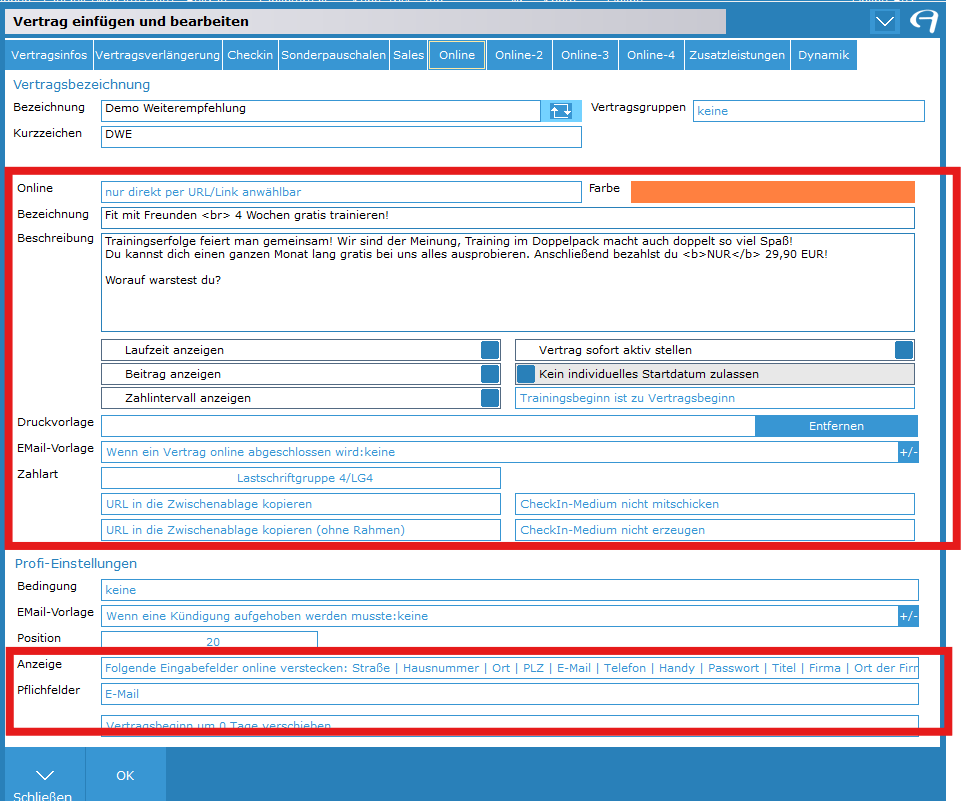Click the +/- icon for online contract email template
Image resolution: width=962 pixels, height=801 pixels.
coord(908,452)
